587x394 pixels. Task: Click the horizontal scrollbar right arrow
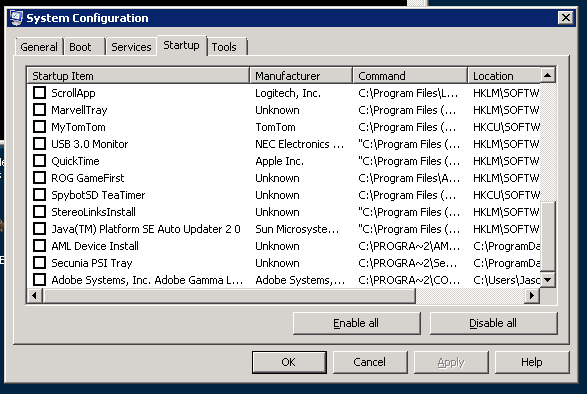[x=532, y=296]
